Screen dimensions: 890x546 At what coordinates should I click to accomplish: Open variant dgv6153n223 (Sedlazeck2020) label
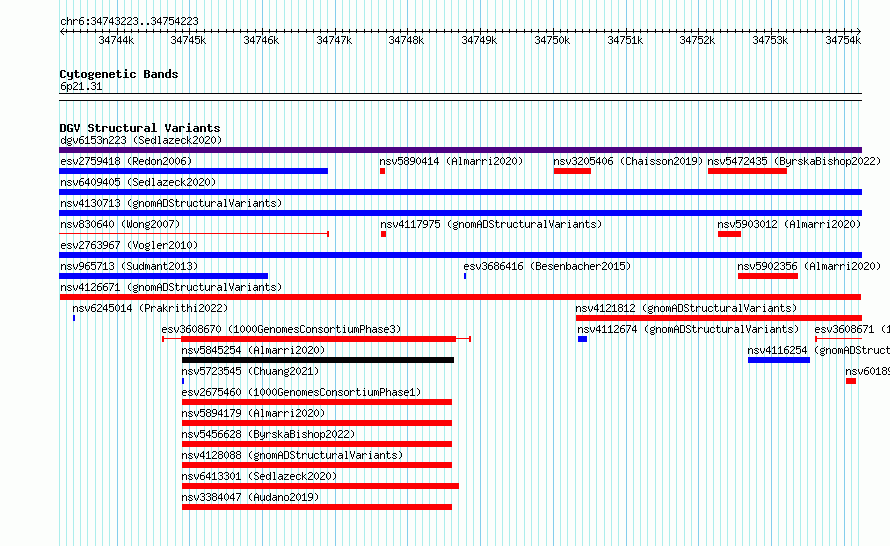(x=141, y=140)
